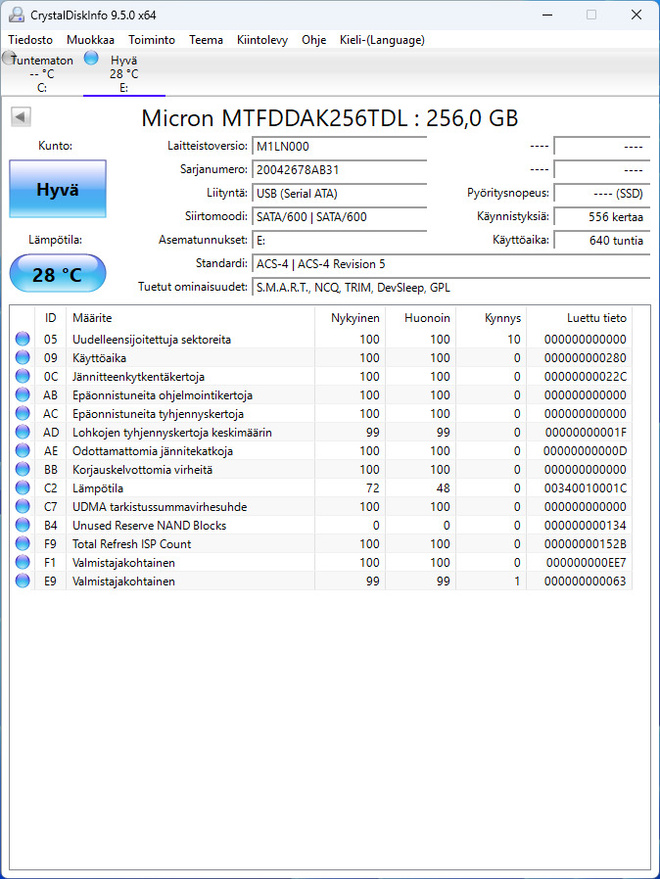Click status icon for attribute E9
660x879 pixels.
(x=22, y=581)
